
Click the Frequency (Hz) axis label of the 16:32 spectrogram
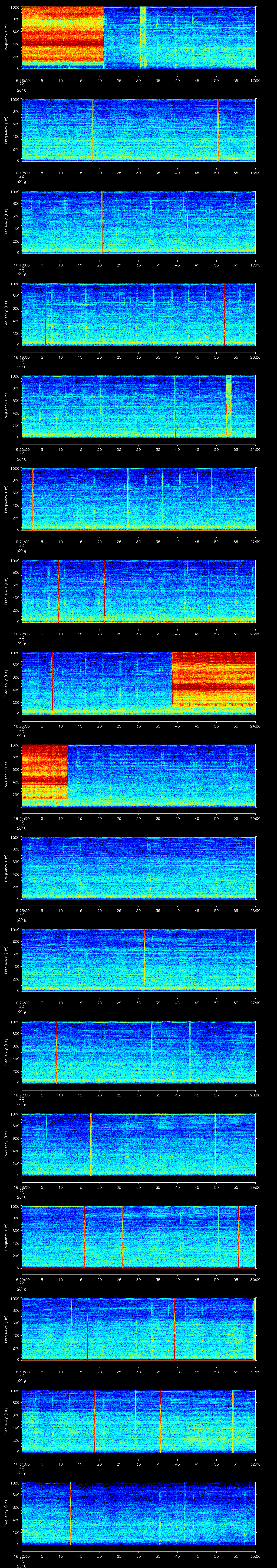tap(6, 1513)
